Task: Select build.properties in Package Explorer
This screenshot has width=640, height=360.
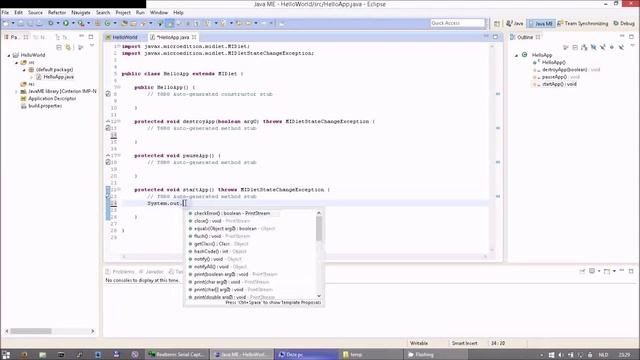Action: [x=41, y=106]
